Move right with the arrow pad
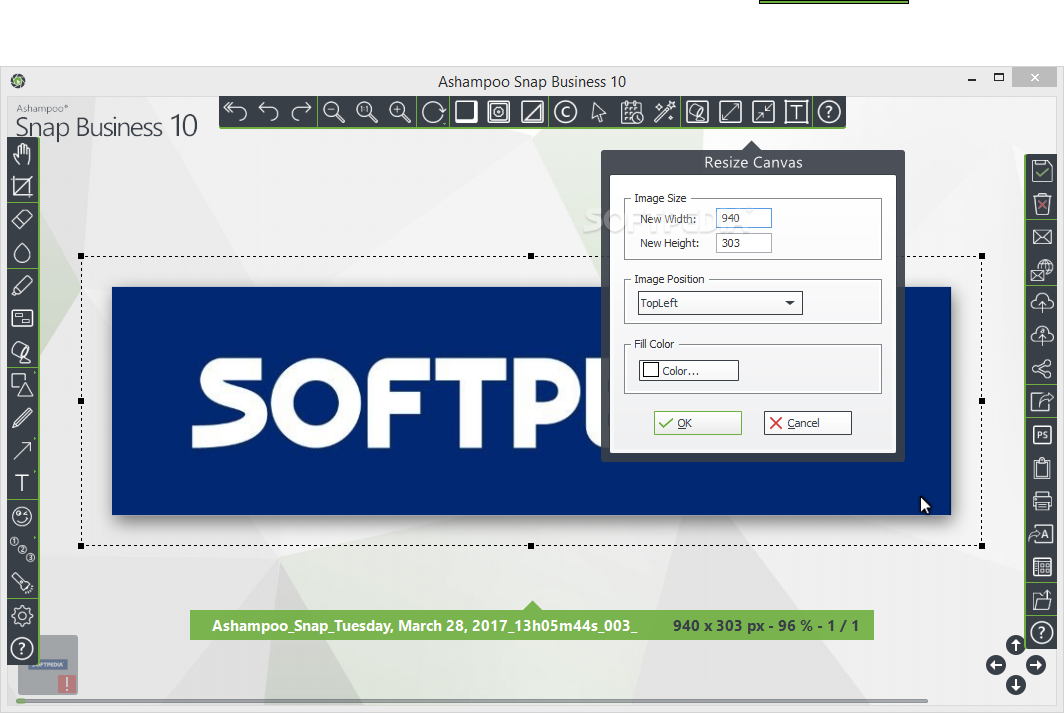 (x=1036, y=666)
